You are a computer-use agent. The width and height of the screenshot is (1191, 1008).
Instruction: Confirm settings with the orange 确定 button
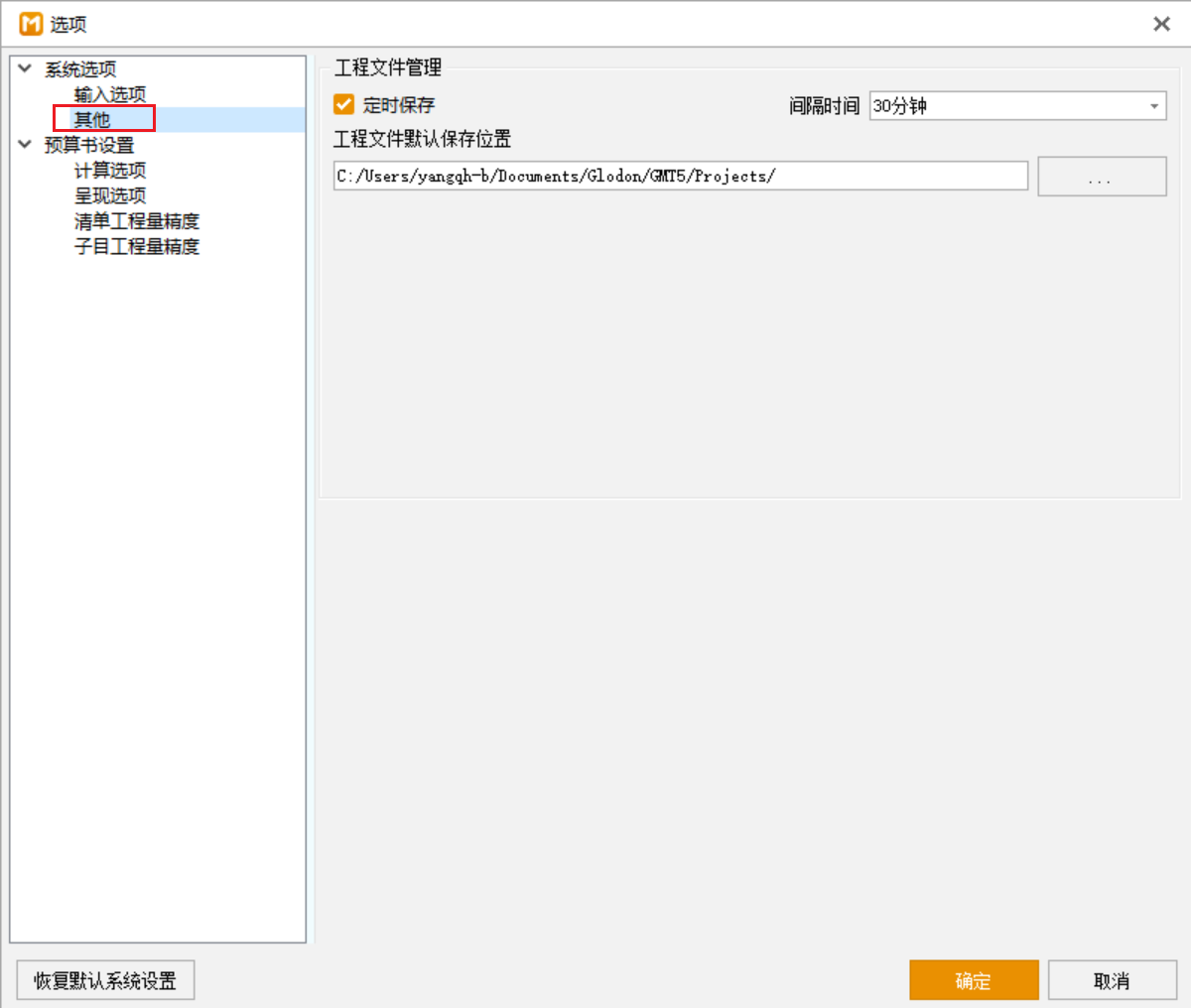tap(974, 980)
